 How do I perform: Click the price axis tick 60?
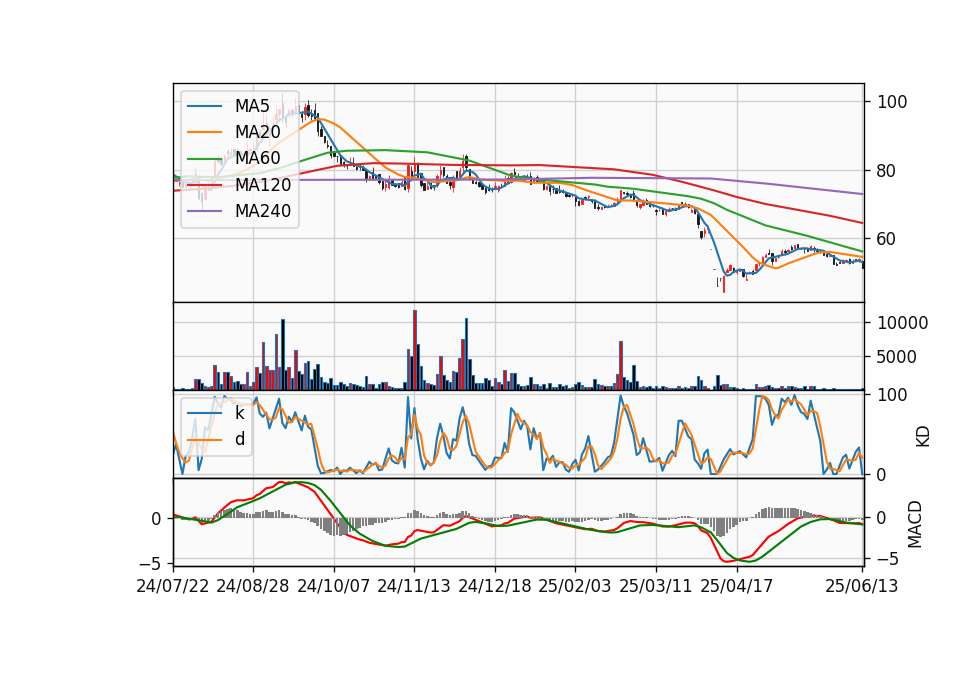887,239
